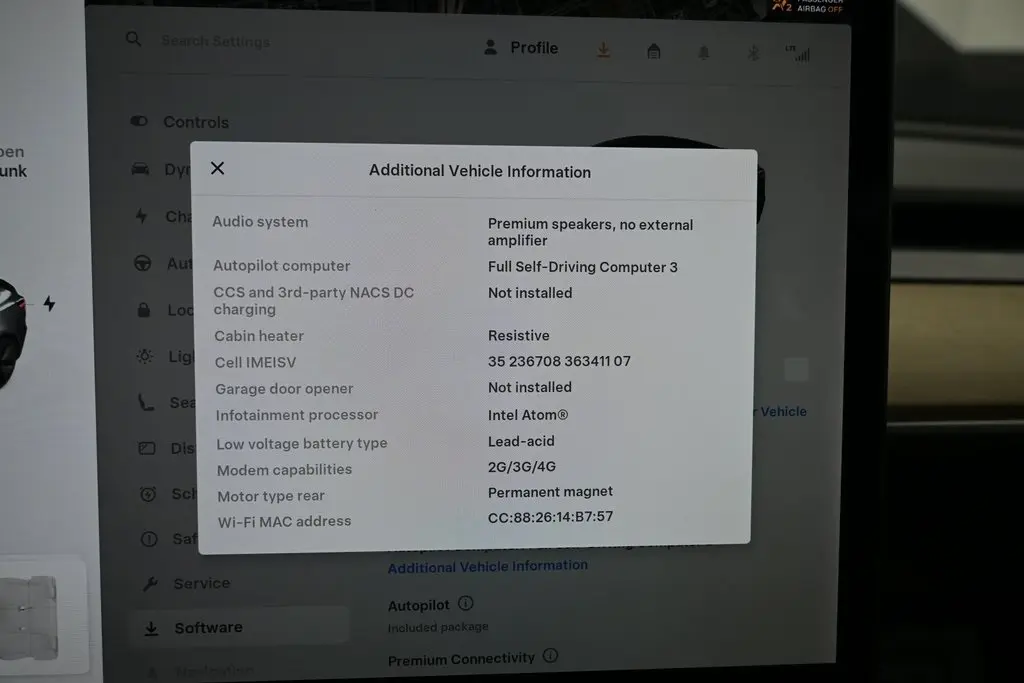Select the Wi-Fi MAC address value
Image resolution: width=1024 pixels, height=683 pixels.
[551, 517]
